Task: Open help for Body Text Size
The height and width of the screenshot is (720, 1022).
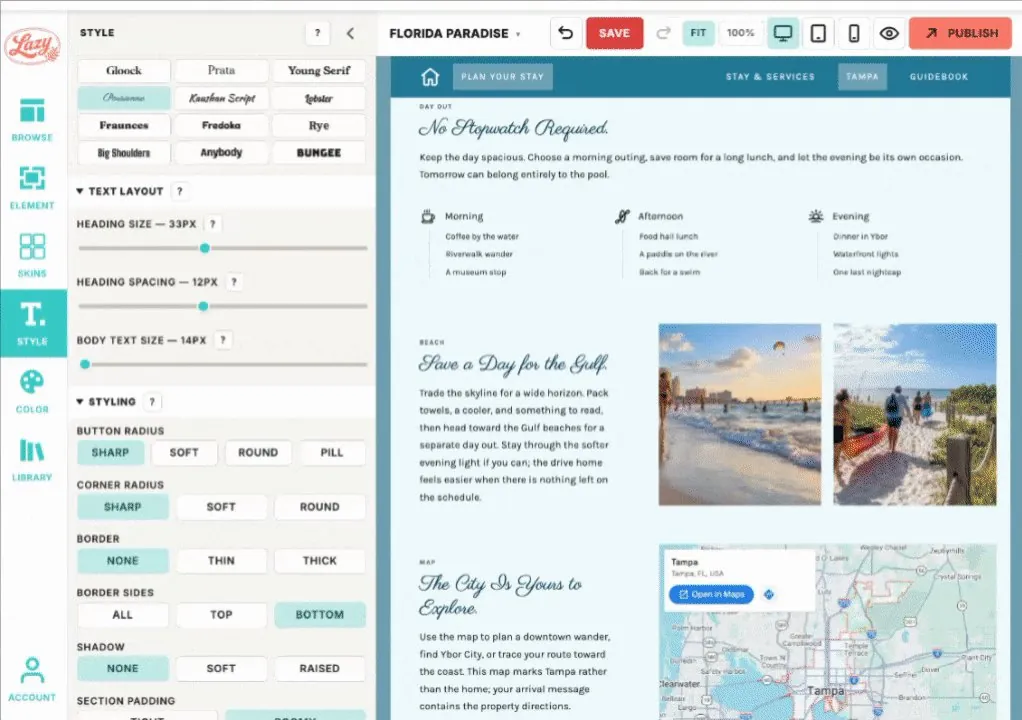Action: [x=223, y=340]
